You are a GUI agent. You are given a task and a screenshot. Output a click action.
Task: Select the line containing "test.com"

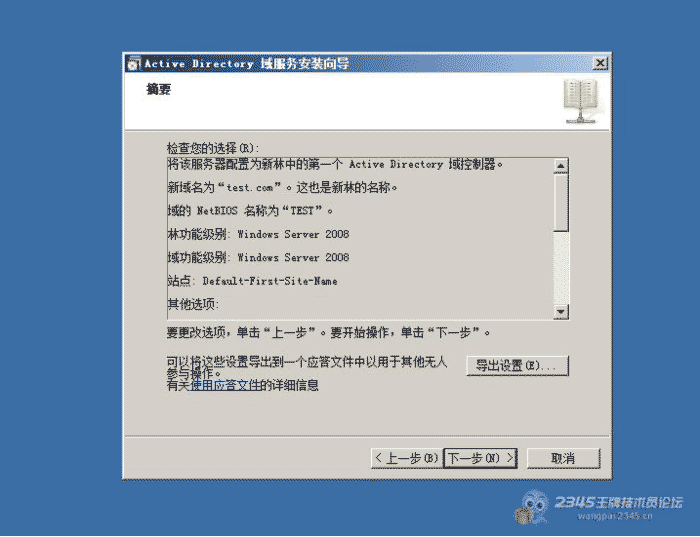coord(282,187)
